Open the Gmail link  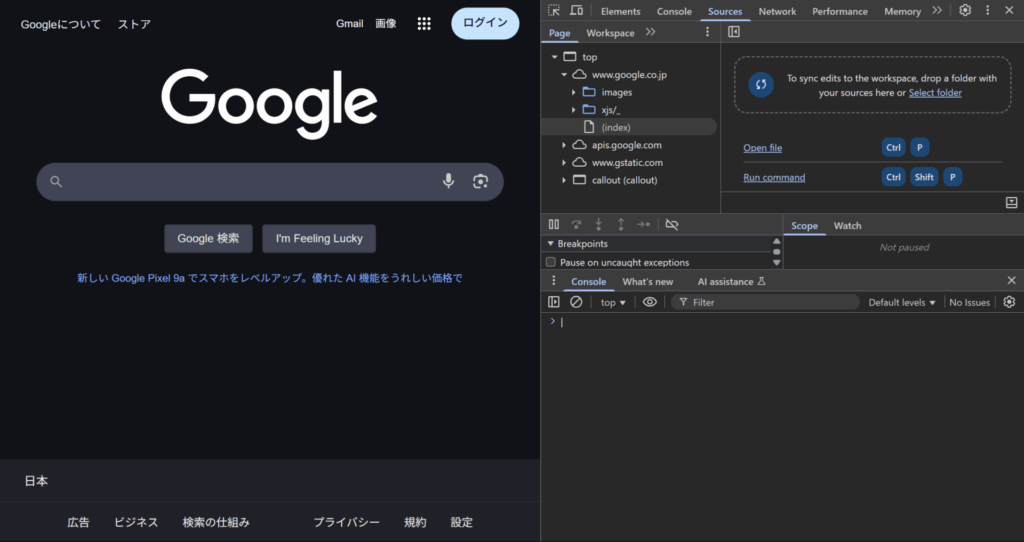click(349, 24)
